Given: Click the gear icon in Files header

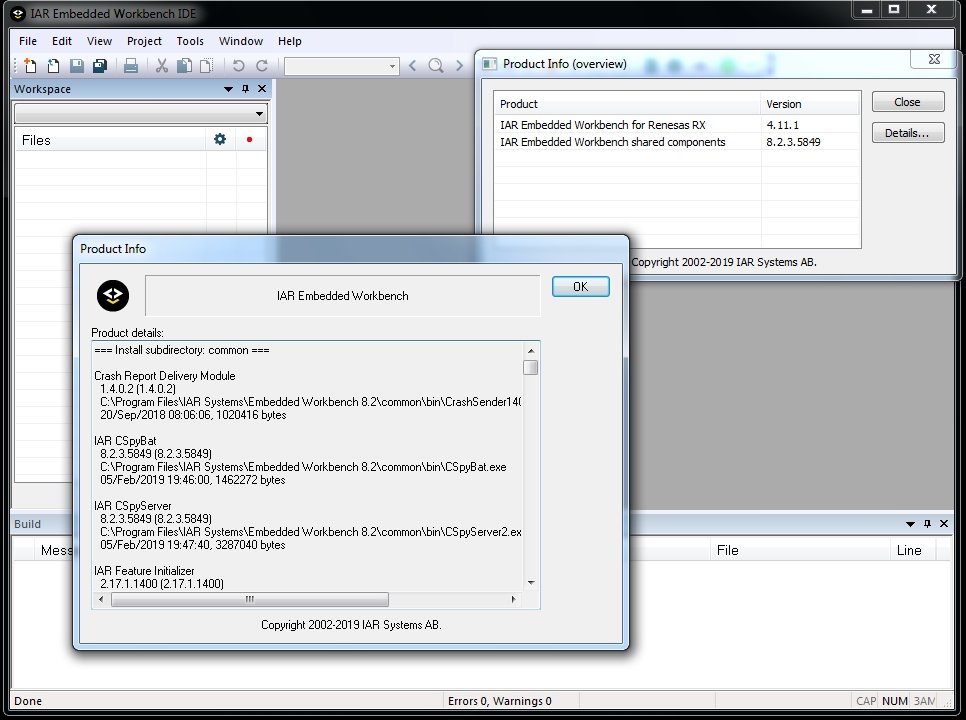Looking at the screenshot, I should coord(220,139).
